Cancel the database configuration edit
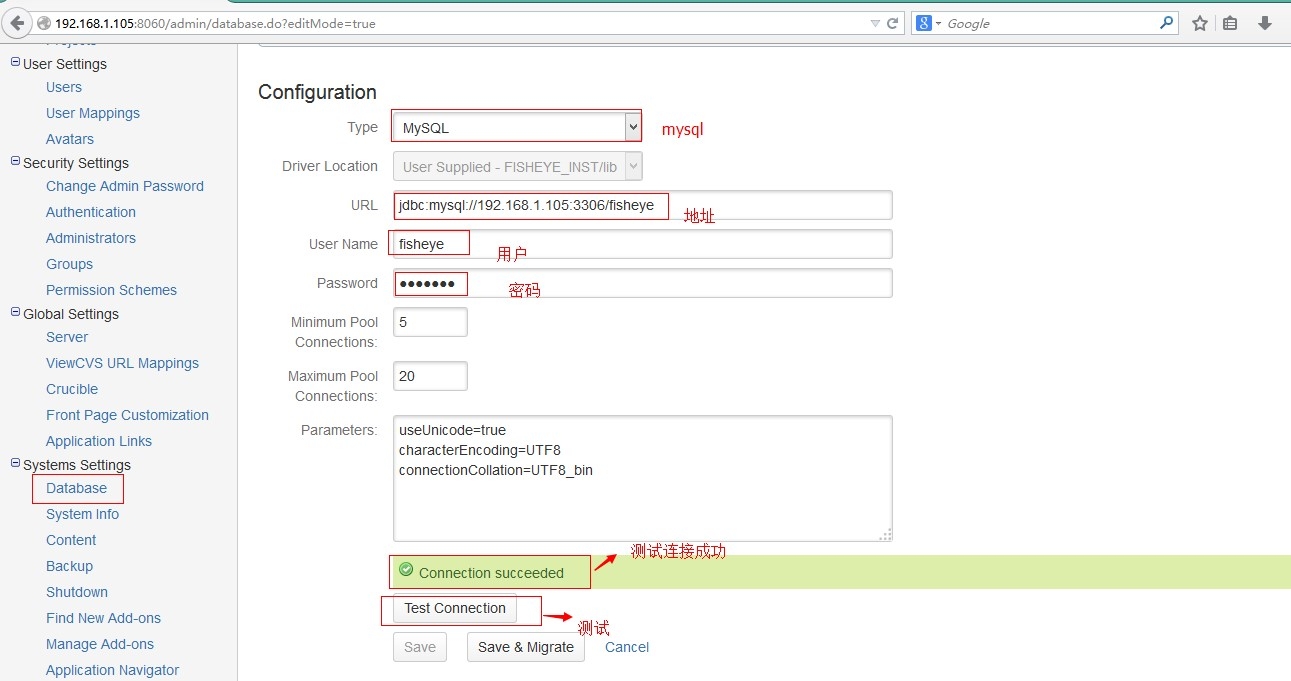Screen dimensions: 1291x681 [627, 647]
